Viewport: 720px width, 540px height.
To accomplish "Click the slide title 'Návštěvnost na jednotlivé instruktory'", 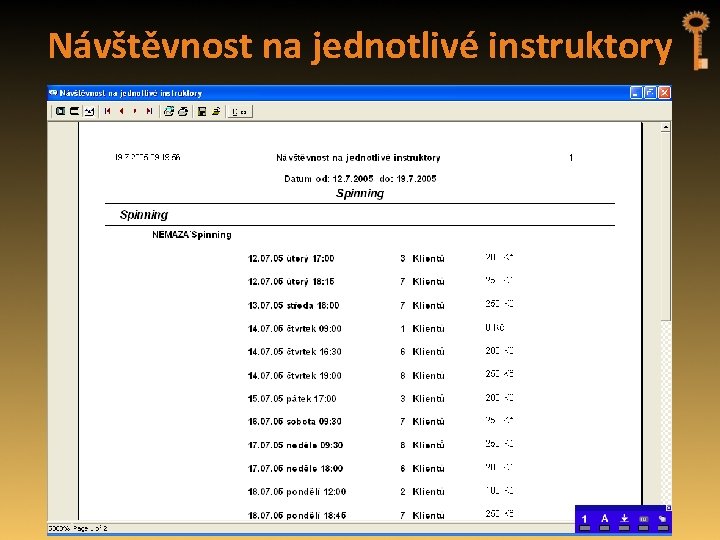I will coord(360,46).
